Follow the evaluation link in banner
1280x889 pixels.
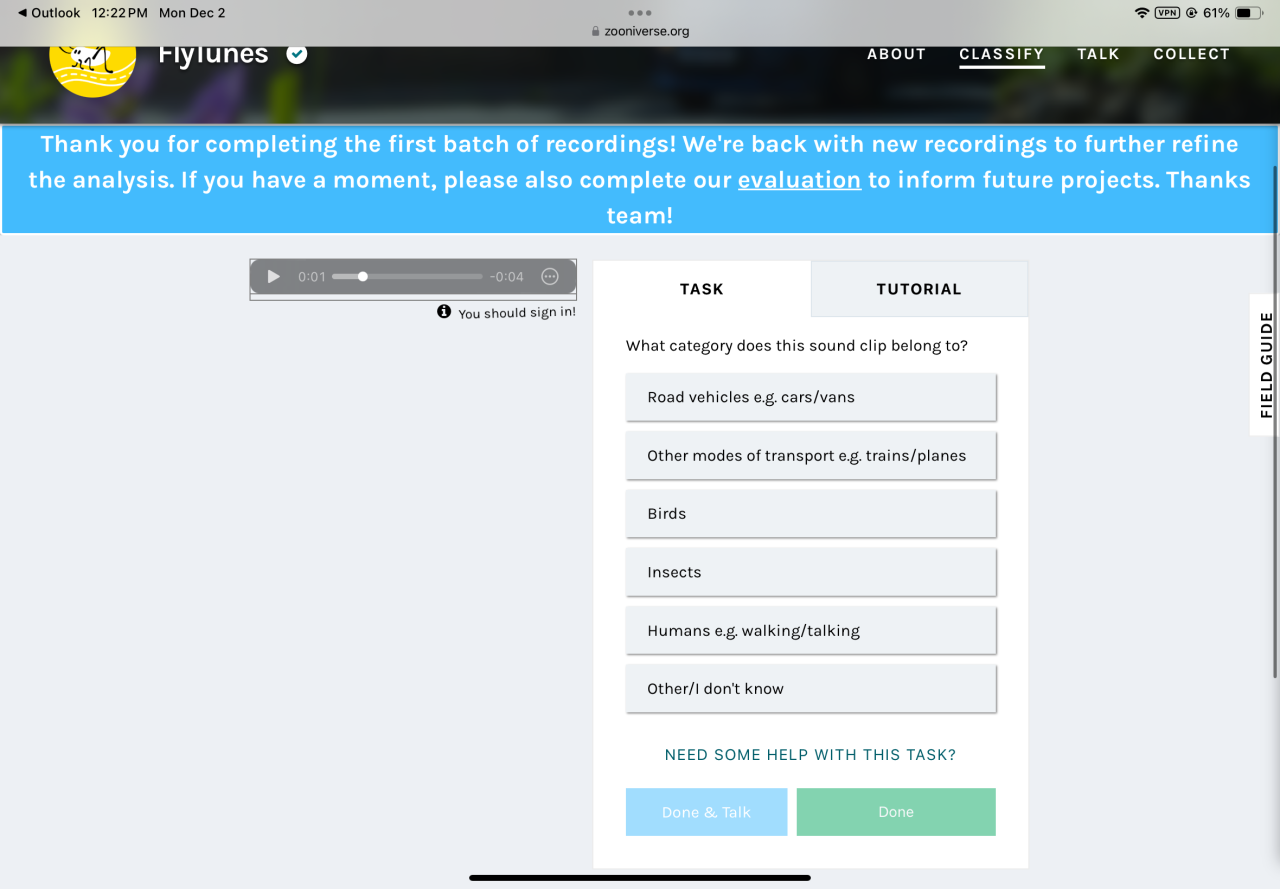[x=799, y=180]
